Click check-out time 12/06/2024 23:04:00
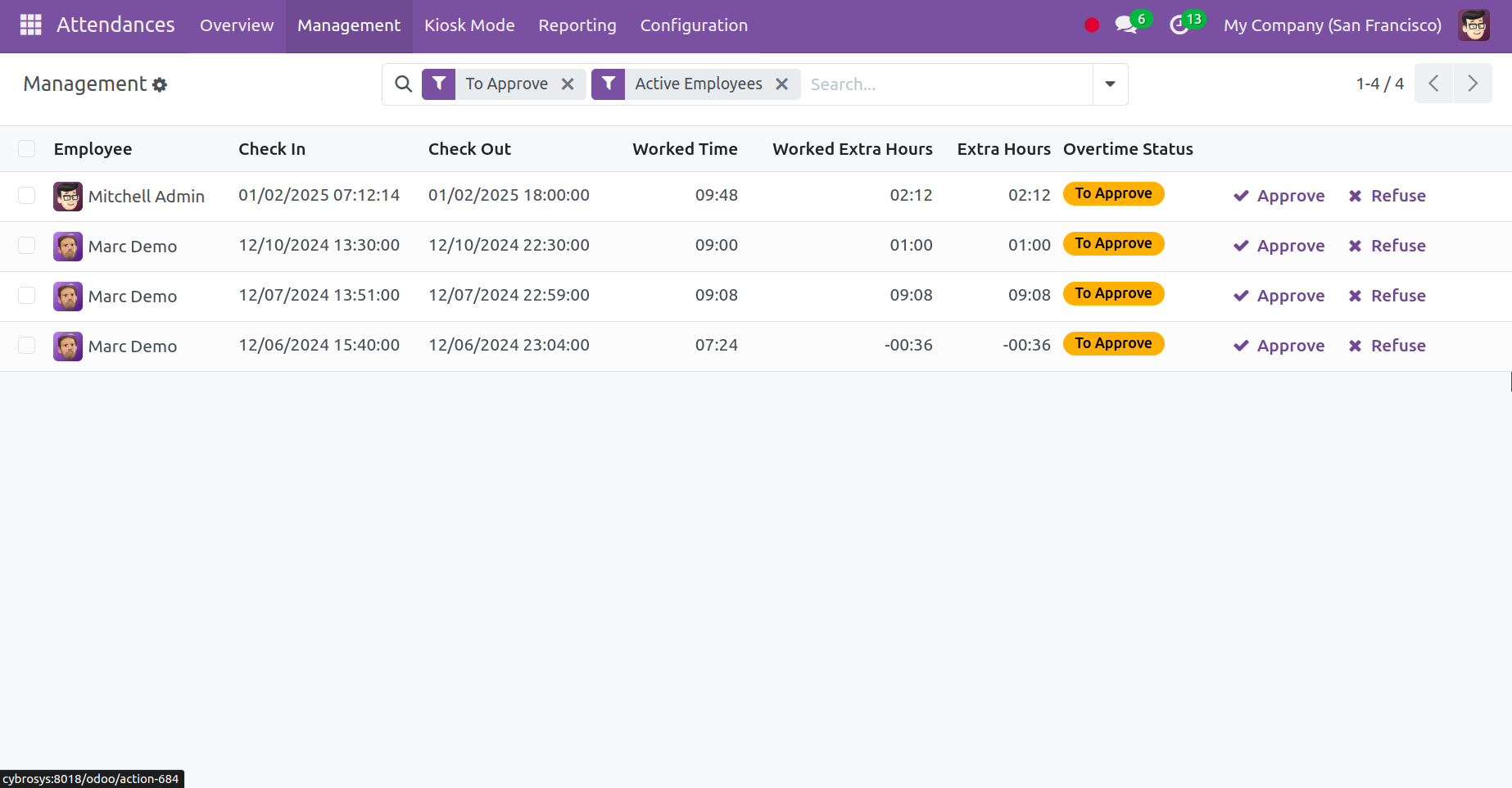The image size is (1512, 788). click(509, 345)
